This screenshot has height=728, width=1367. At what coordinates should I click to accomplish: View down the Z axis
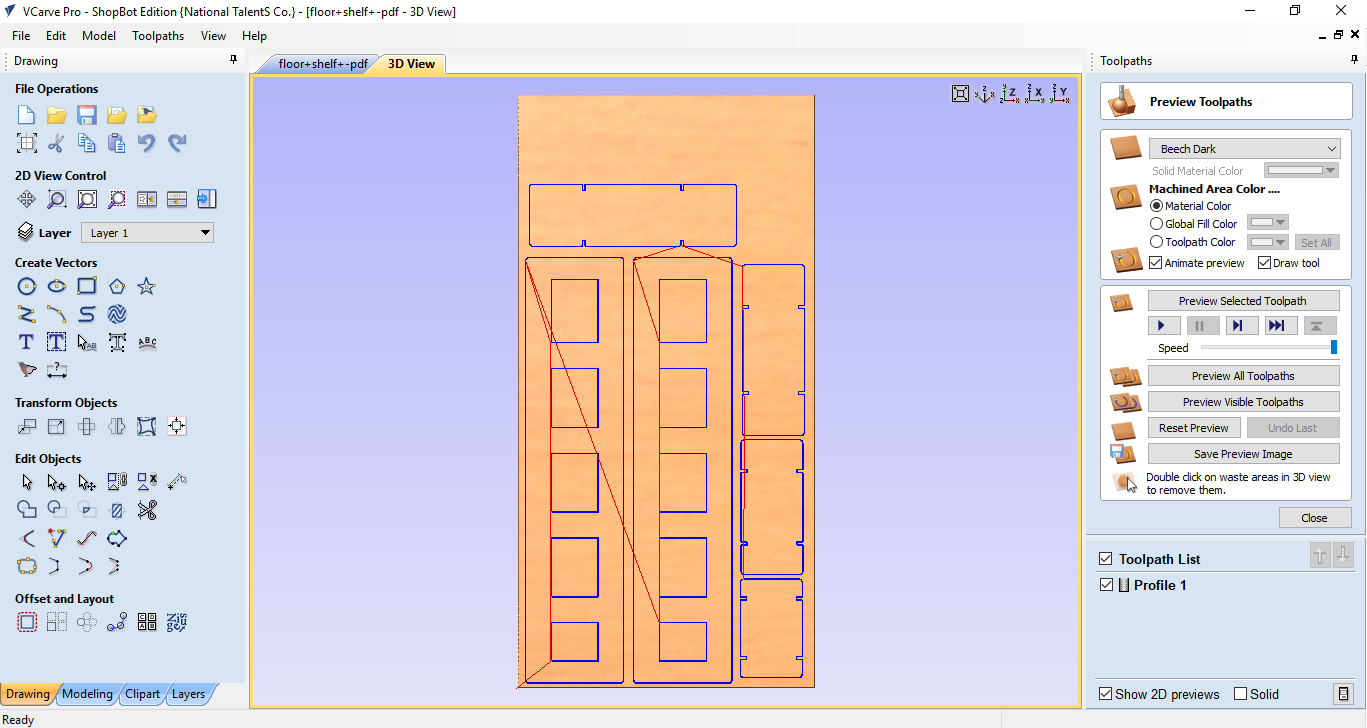(x=1010, y=93)
